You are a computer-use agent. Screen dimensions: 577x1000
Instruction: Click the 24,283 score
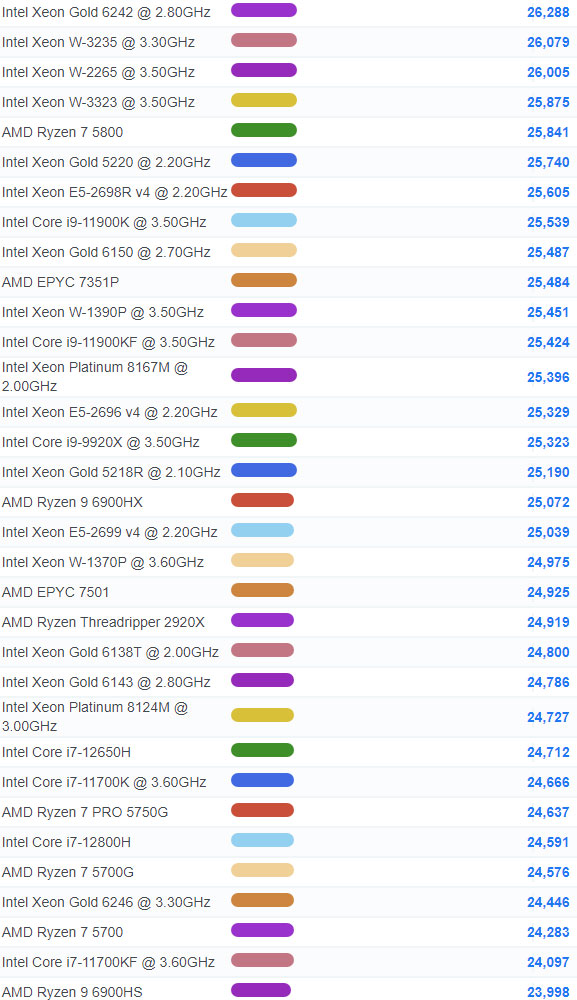(548, 932)
